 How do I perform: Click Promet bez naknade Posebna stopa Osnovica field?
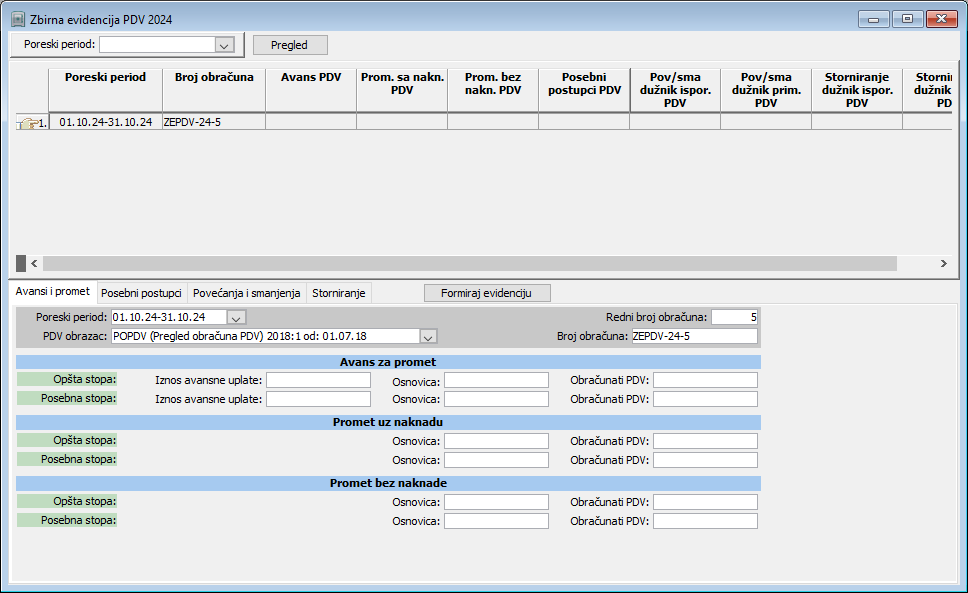496,521
